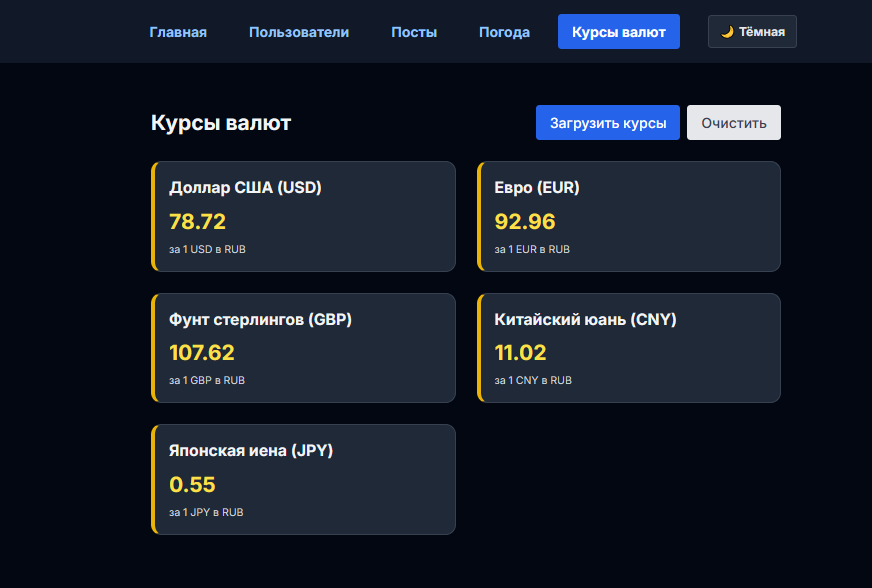Screen dimensions: 872x588
Task: Click the Евро (EUR) currency card
Action: [x=629, y=216]
